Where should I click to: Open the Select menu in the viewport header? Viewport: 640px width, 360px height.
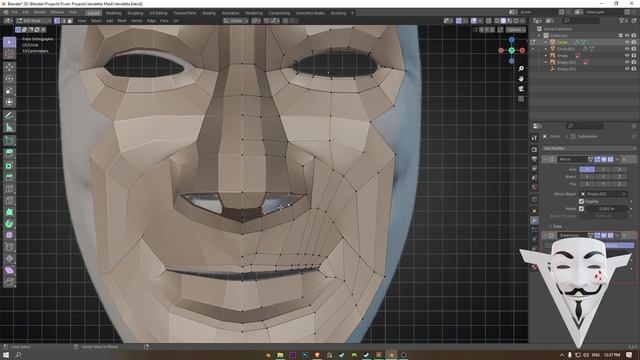tap(96, 20)
